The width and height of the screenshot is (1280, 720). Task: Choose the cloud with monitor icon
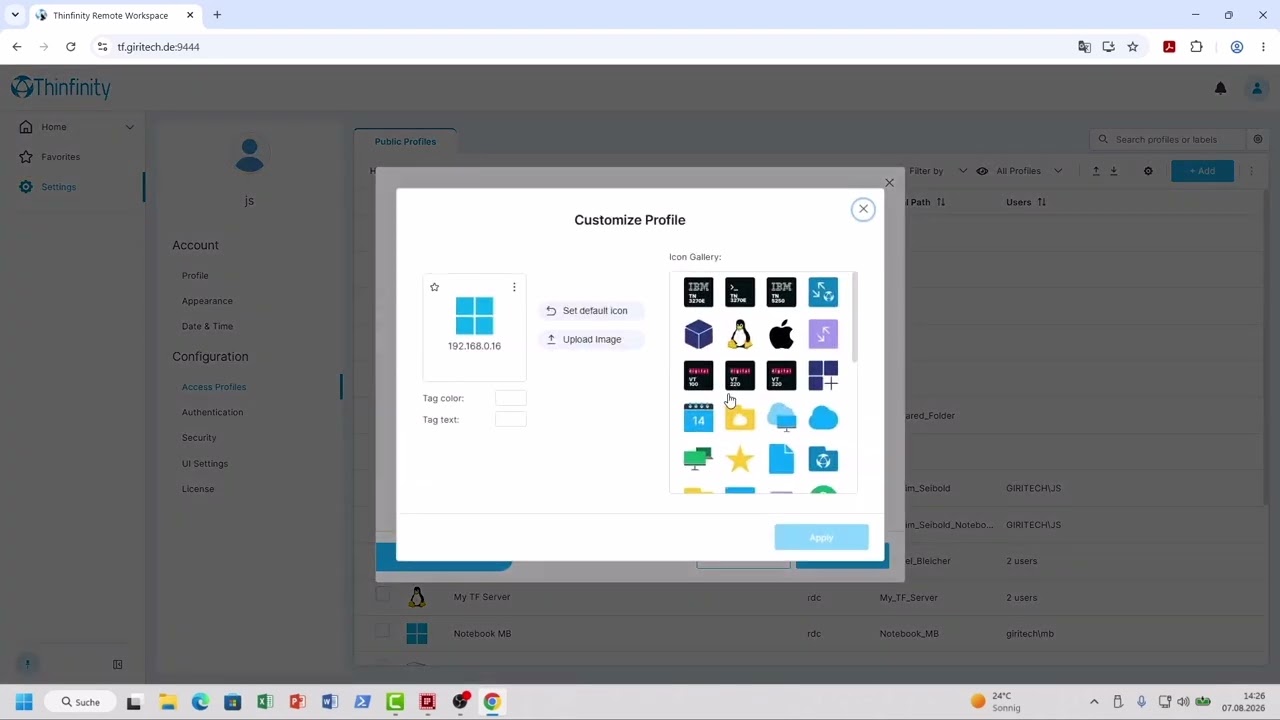[x=781, y=417]
